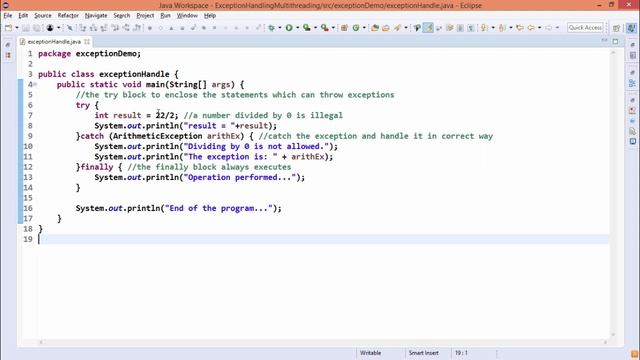The width and height of the screenshot is (640, 360).
Task: Expand the Run configurations dropdown arrow
Action: (298, 28)
